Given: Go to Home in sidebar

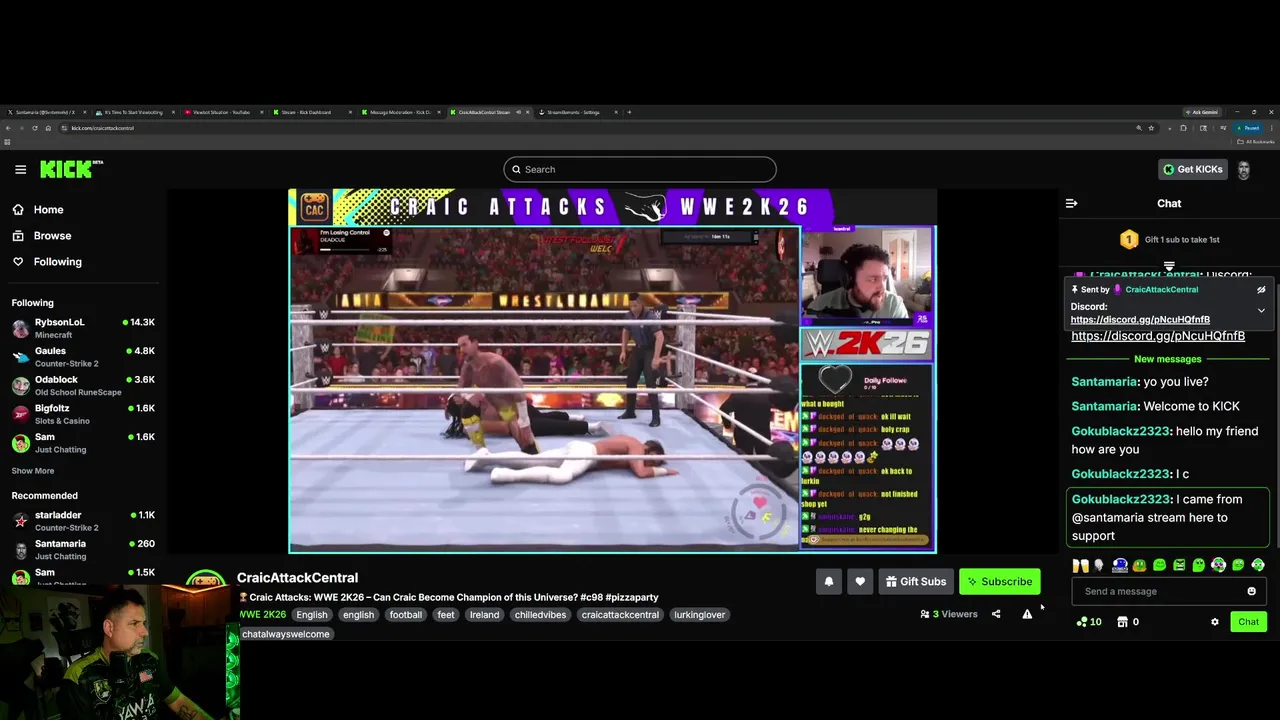Looking at the screenshot, I should pyautogui.click(x=38, y=209).
